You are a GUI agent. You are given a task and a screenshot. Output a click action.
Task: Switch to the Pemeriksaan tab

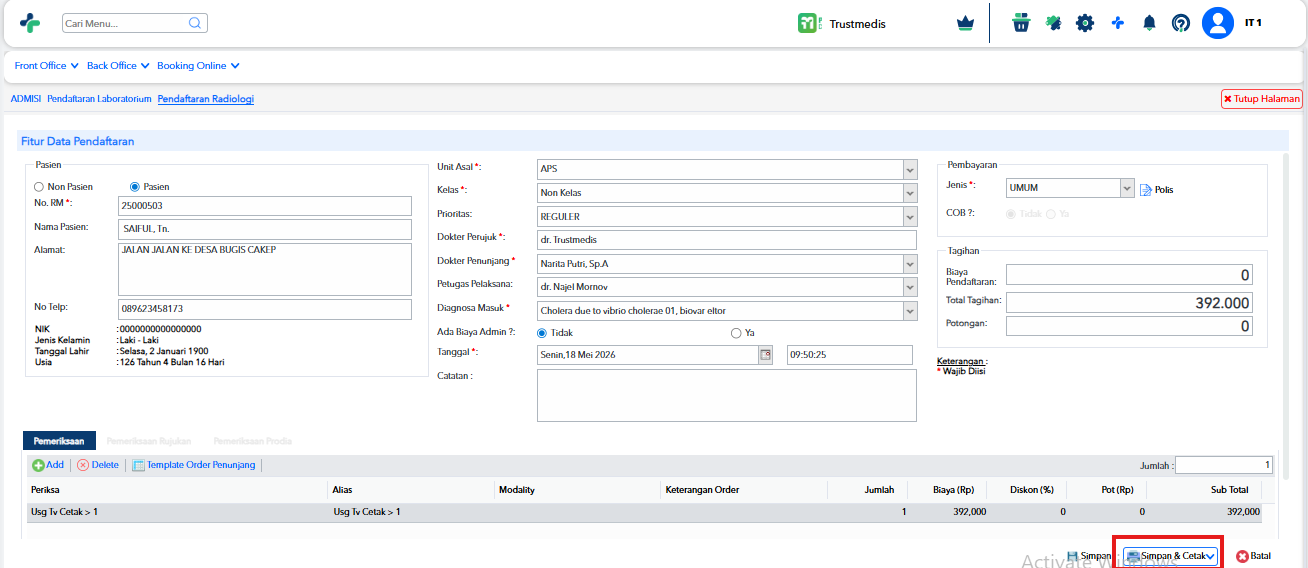click(60, 440)
